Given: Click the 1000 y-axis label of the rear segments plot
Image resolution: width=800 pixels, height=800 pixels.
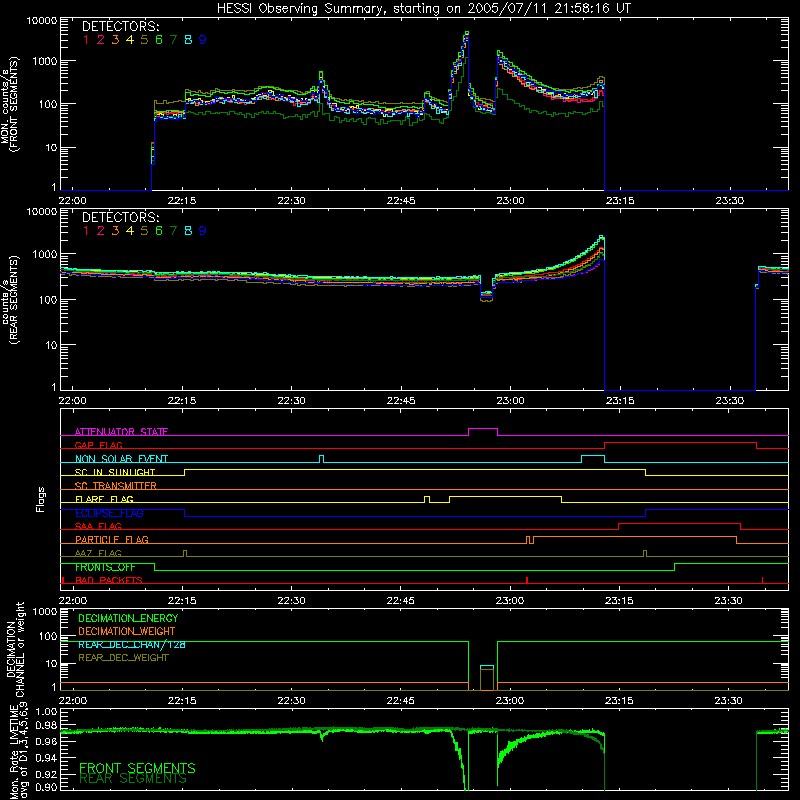Looking at the screenshot, I should click(x=45, y=254).
